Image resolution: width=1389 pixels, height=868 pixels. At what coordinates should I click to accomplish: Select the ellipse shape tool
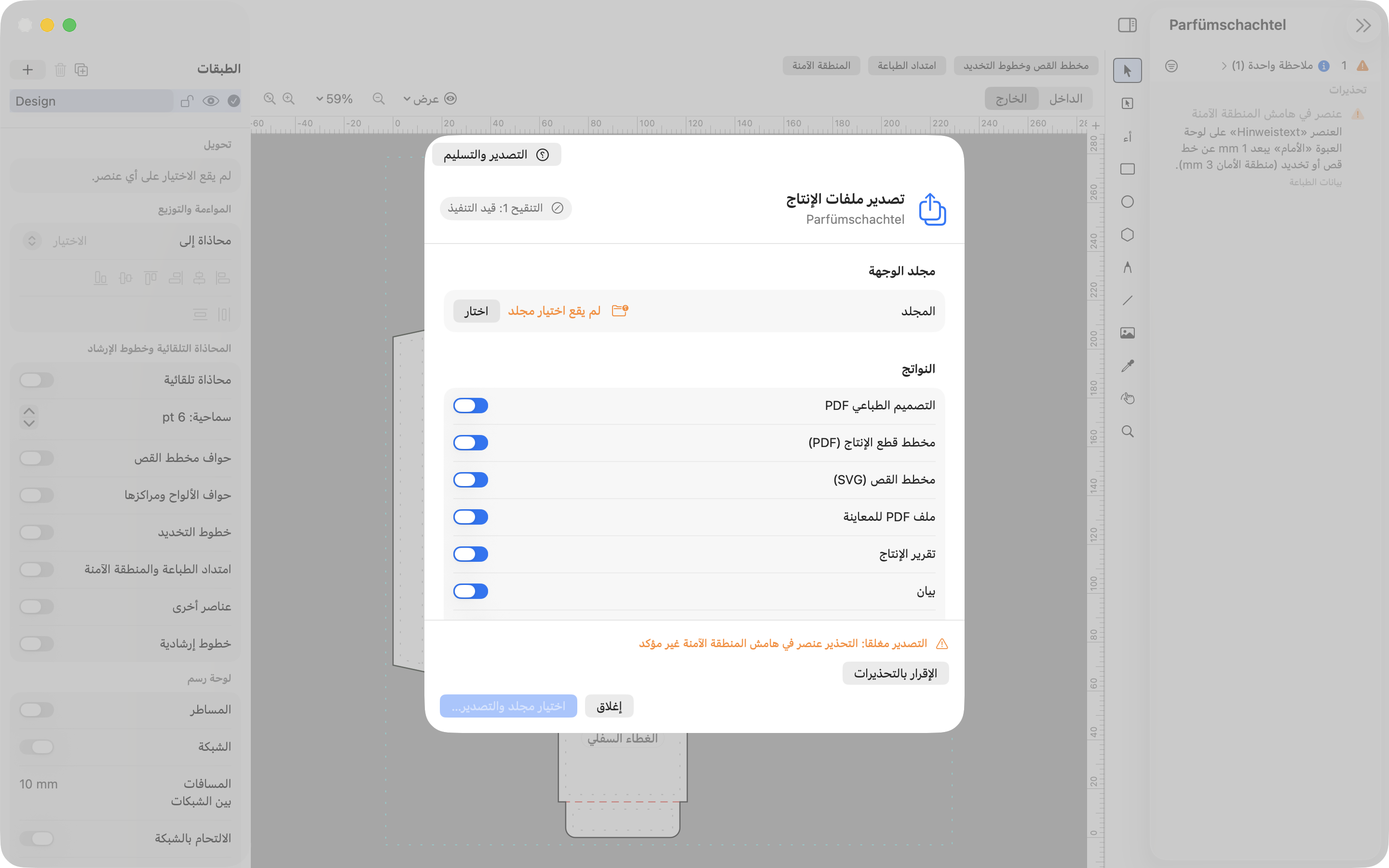pos(1127,202)
